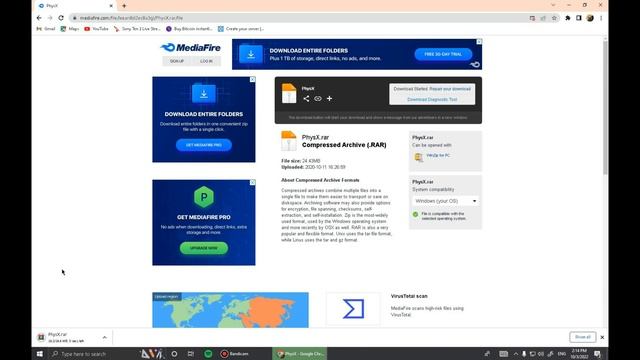Open the Chrome three-dot menu
This screenshot has width=640, height=360.
601,18
